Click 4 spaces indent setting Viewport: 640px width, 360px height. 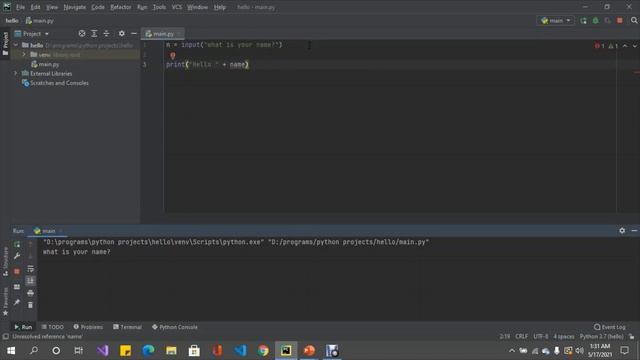[x=564, y=336]
